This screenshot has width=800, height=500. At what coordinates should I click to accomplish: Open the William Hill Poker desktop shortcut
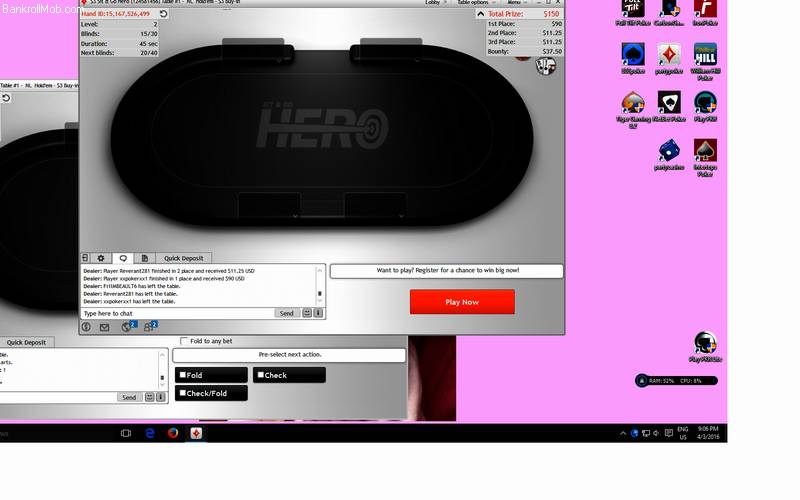click(x=705, y=61)
